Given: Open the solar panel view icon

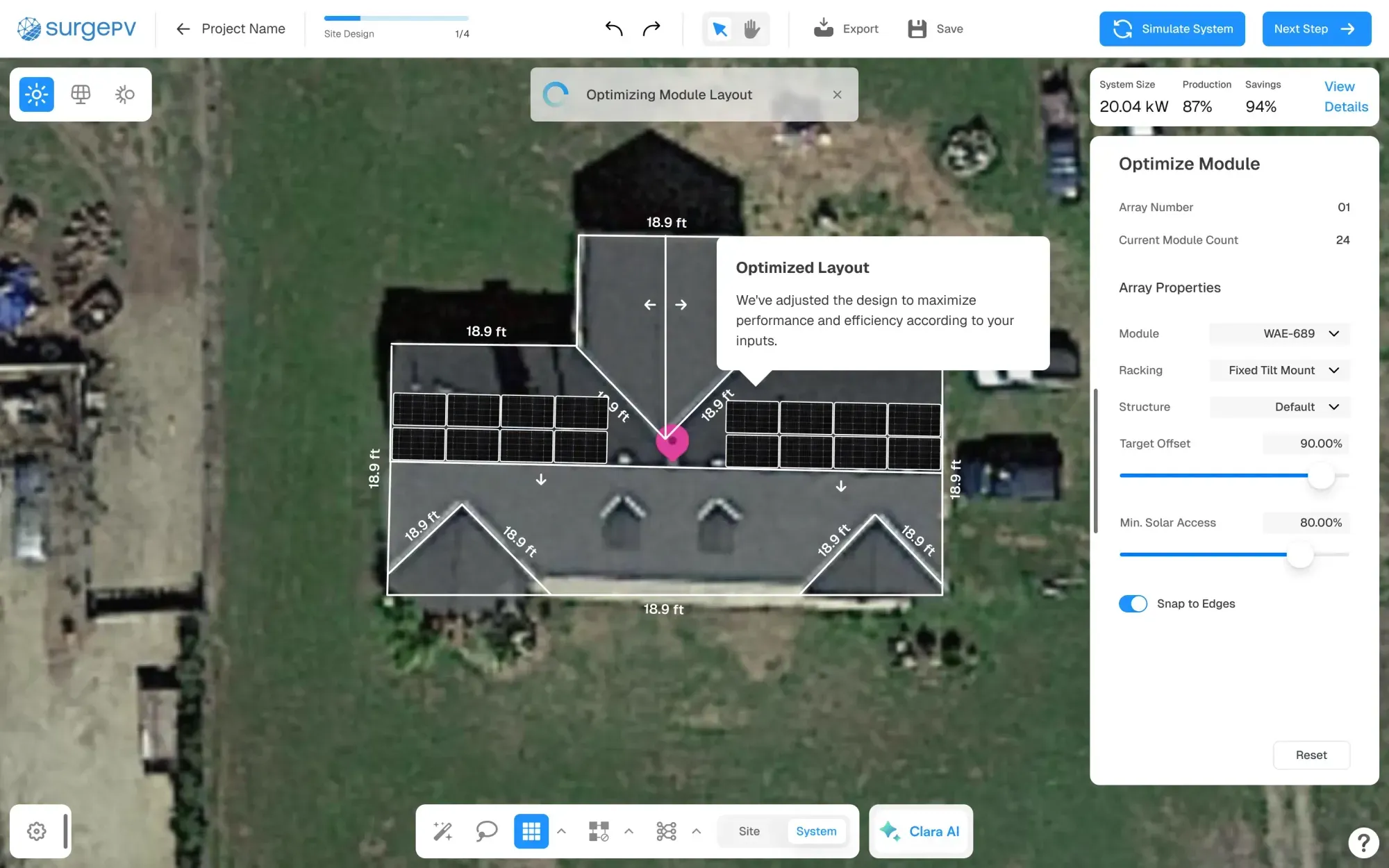Looking at the screenshot, I should [81, 94].
